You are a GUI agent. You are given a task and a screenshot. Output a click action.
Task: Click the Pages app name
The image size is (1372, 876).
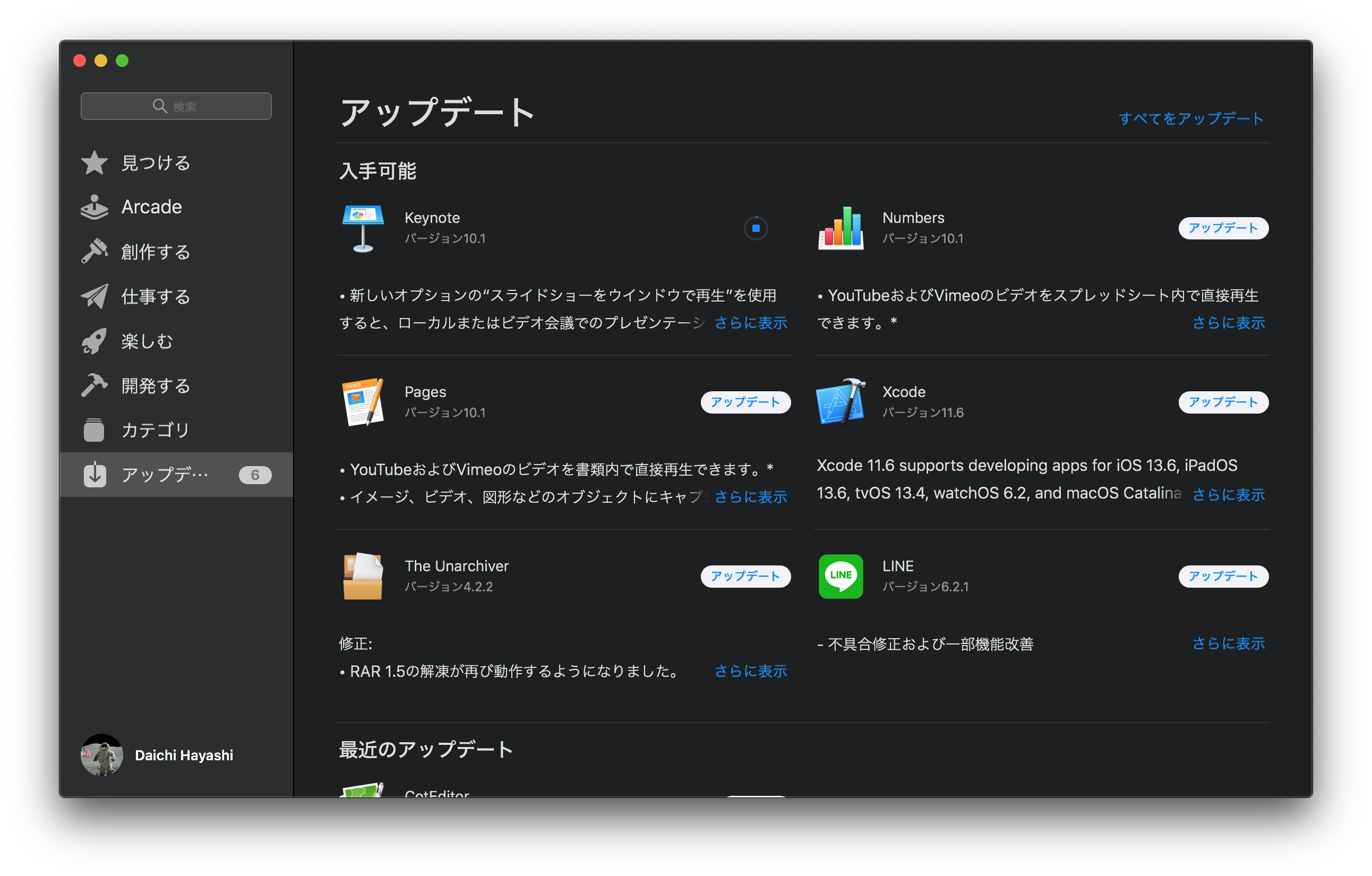click(425, 392)
